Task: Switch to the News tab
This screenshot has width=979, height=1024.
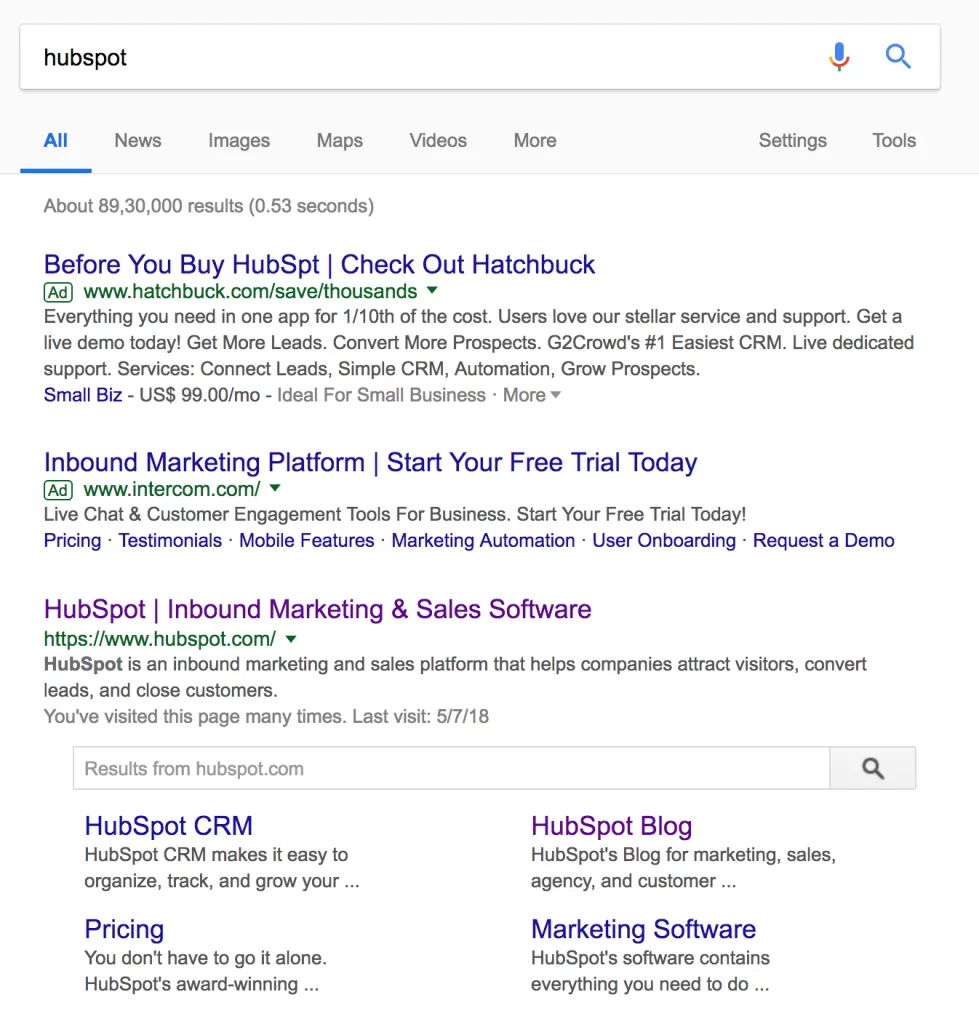Action: (x=137, y=141)
